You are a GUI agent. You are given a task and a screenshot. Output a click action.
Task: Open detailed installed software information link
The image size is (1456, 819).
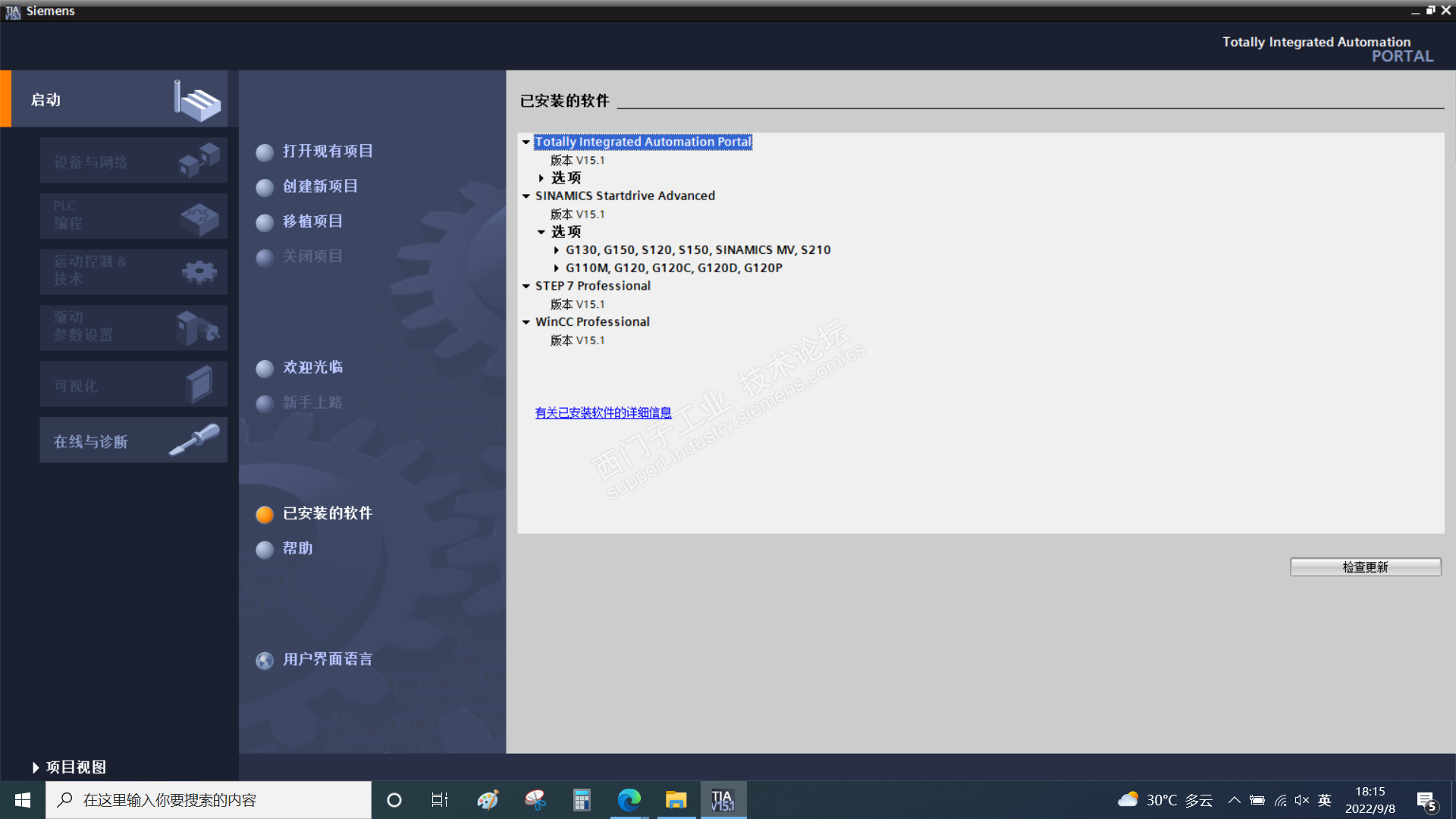[x=603, y=413]
